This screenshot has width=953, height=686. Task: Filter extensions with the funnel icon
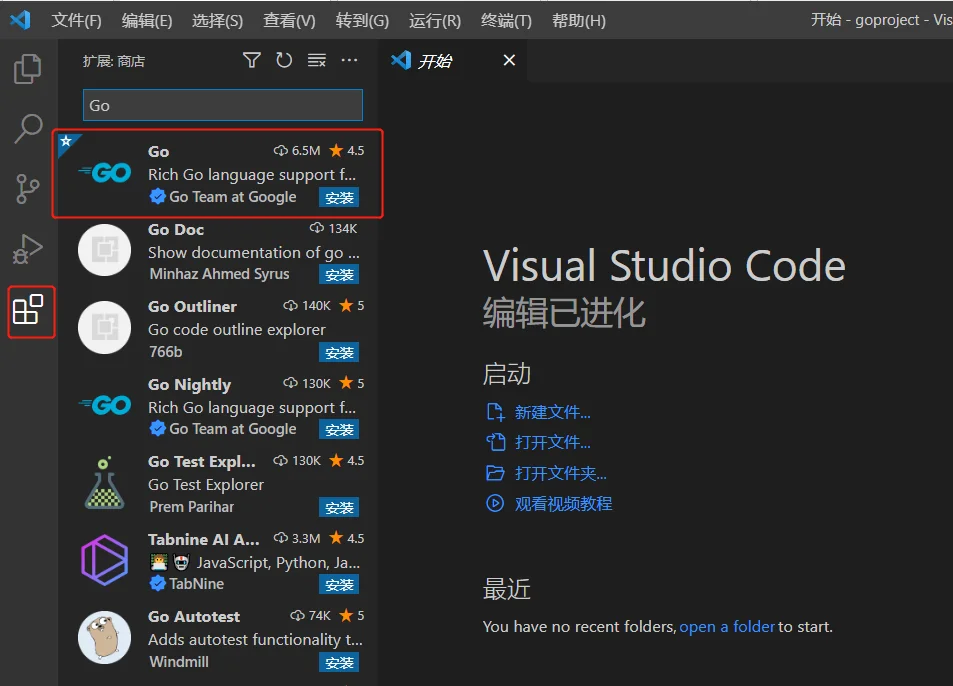click(252, 60)
